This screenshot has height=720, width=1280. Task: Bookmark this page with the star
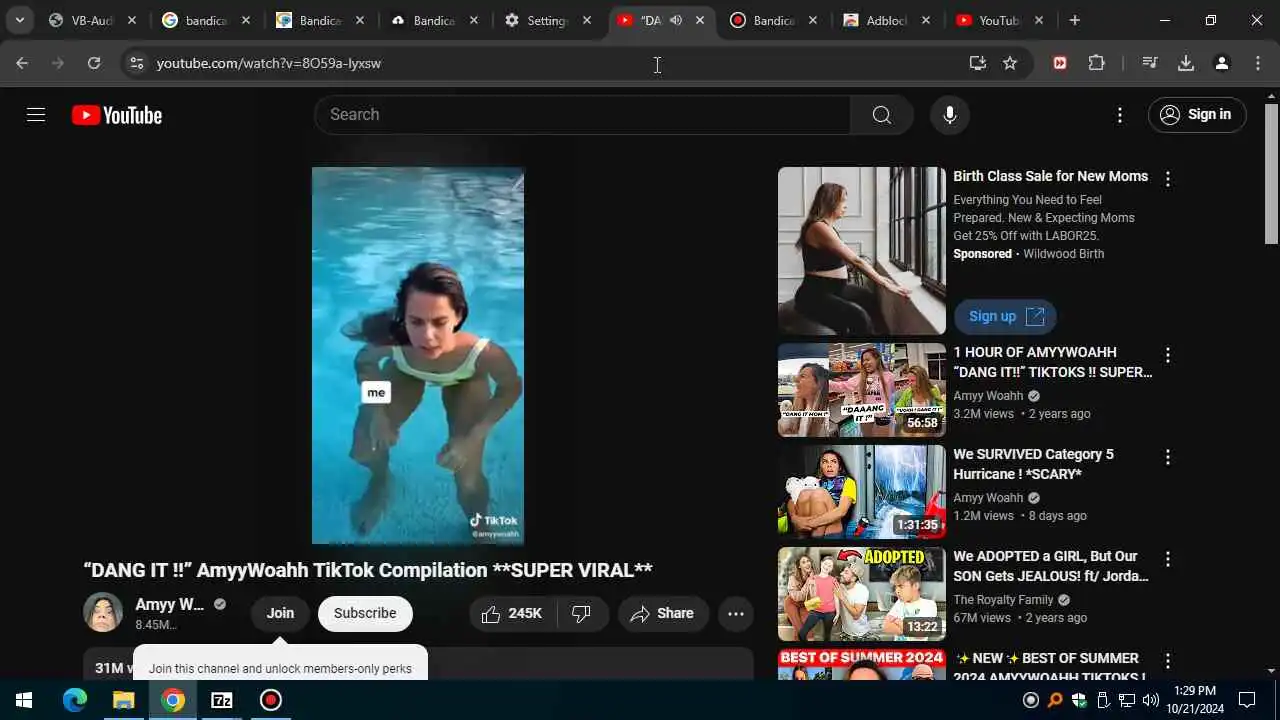point(1010,63)
